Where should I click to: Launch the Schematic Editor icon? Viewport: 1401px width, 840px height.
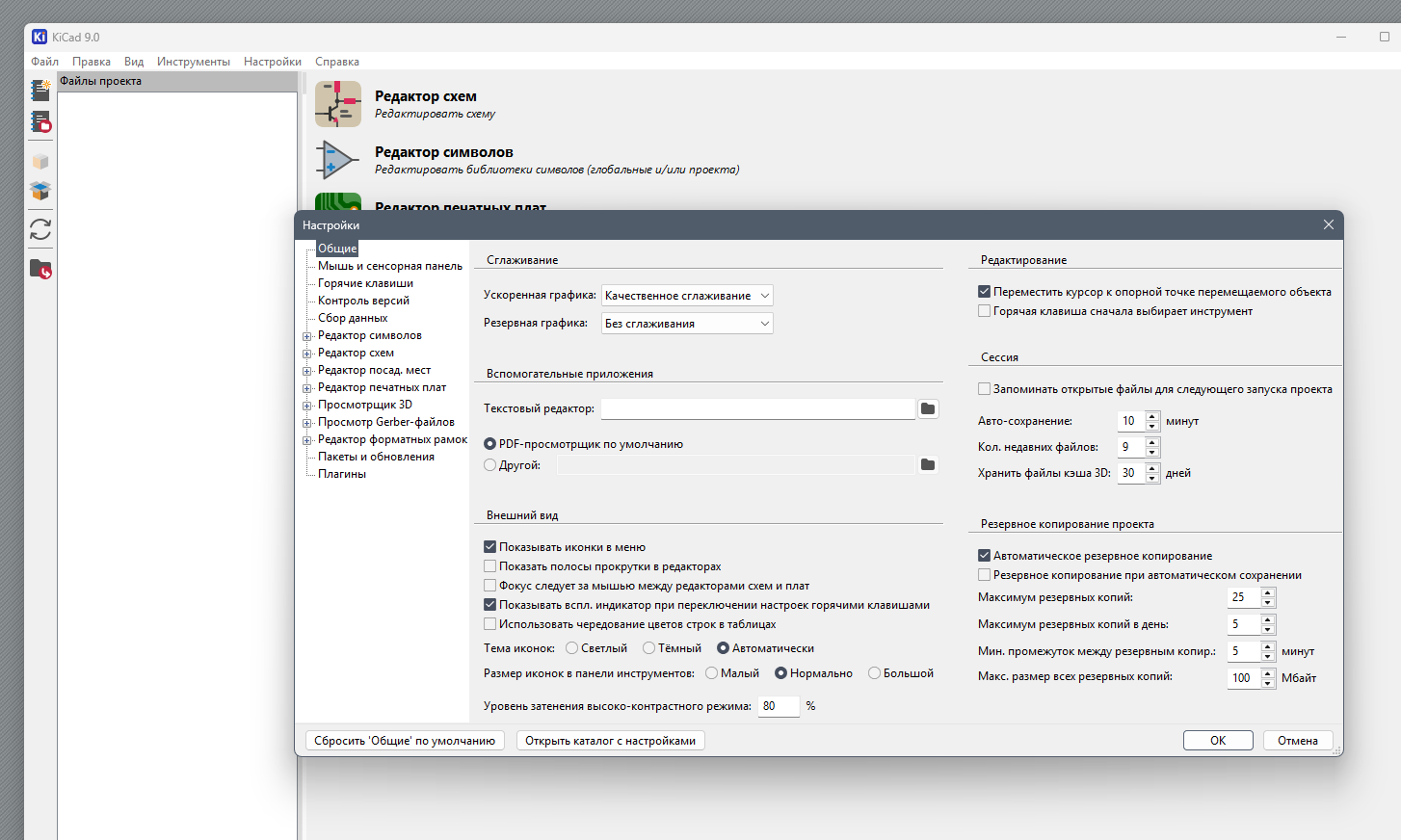338,104
